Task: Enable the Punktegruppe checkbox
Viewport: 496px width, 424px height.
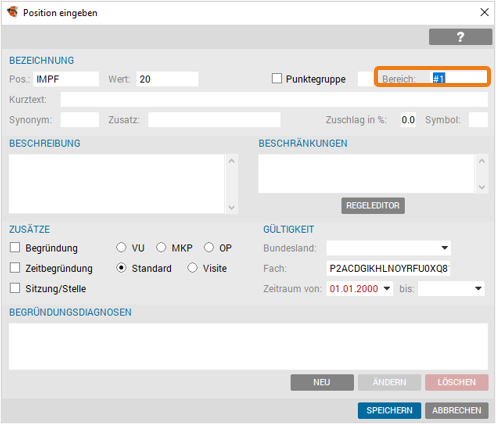Action: [277, 79]
